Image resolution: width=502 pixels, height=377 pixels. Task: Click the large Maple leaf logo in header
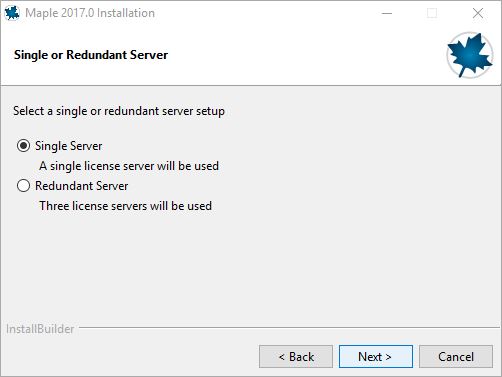[x=470, y=55]
